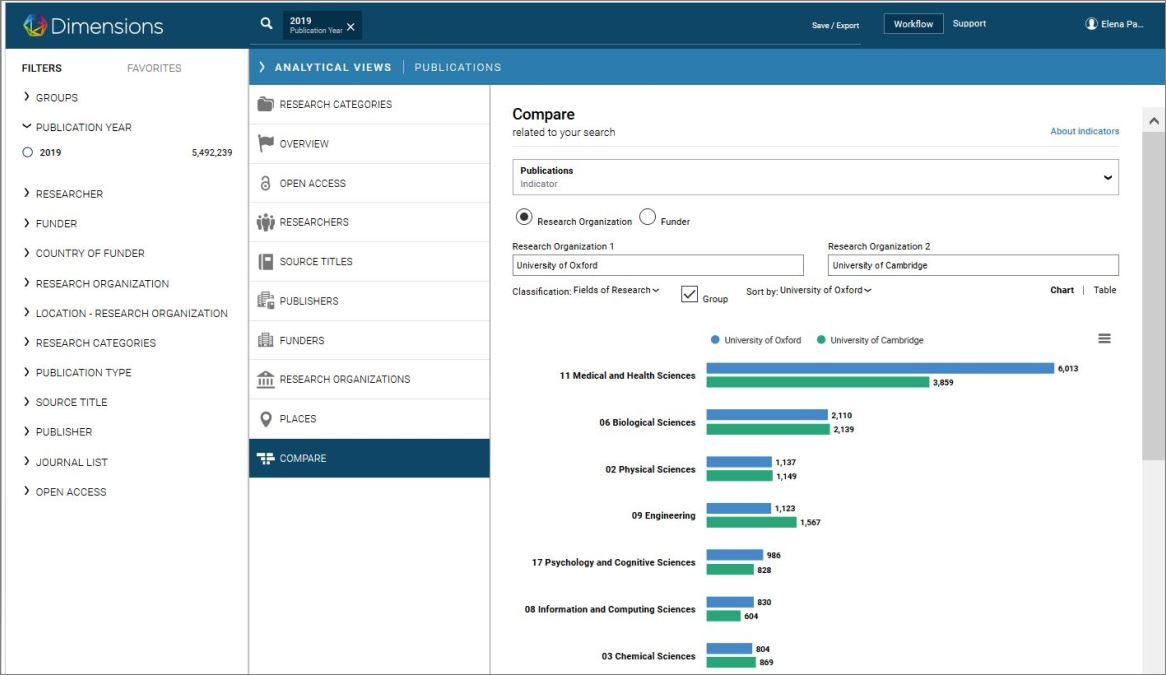The image size is (1166, 675).
Task: Click the University of Oxford legend swatch
Action: coord(715,340)
